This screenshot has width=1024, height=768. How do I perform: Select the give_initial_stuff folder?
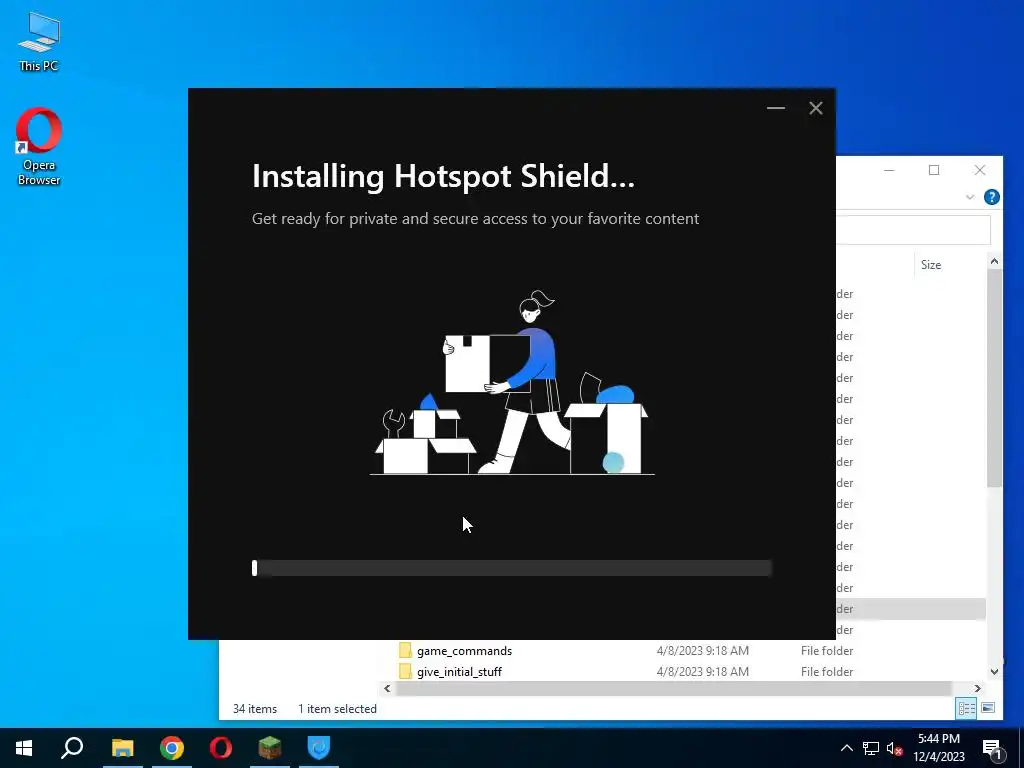(459, 671)
